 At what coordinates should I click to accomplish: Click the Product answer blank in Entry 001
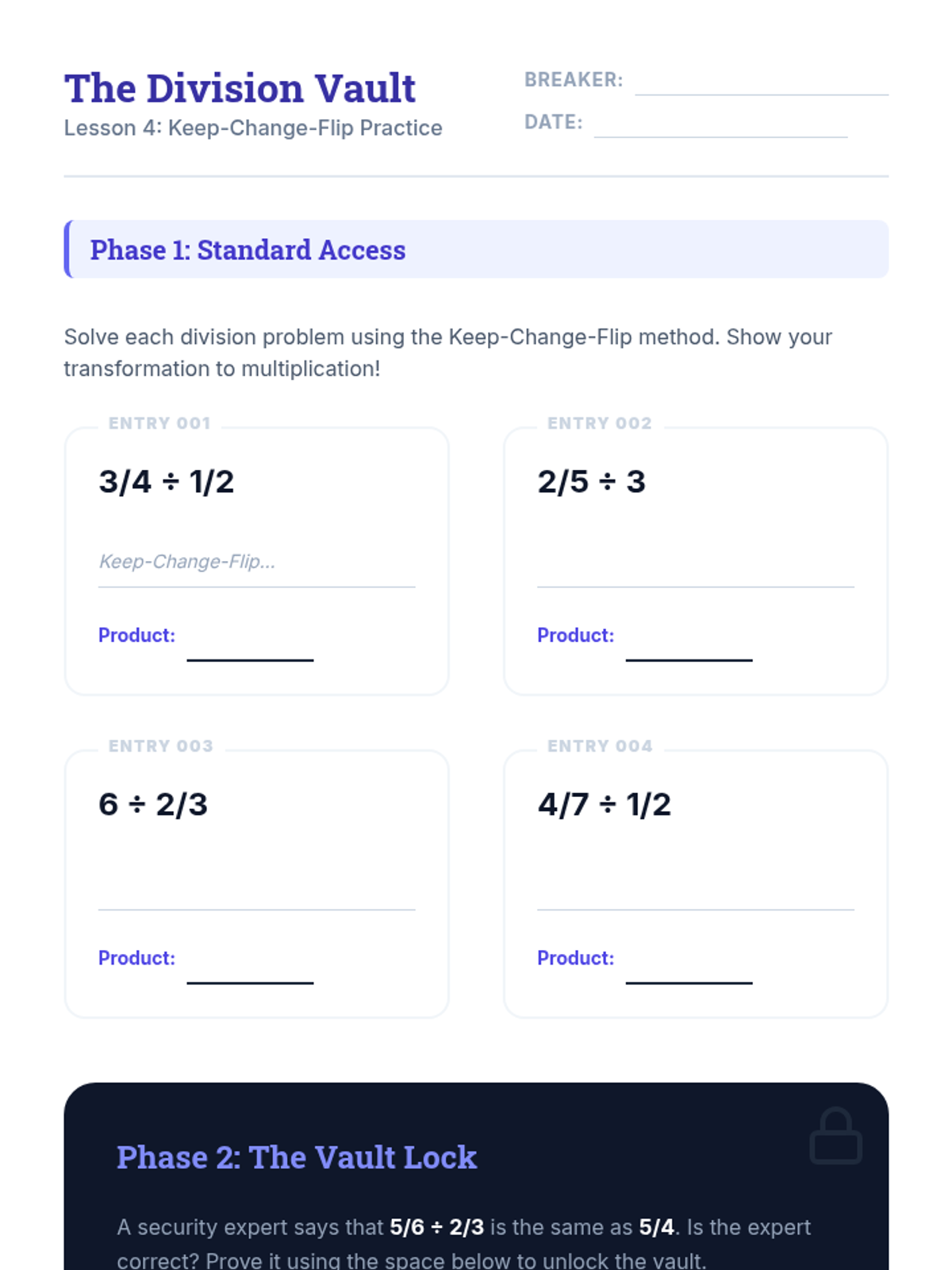click(250, 645)
